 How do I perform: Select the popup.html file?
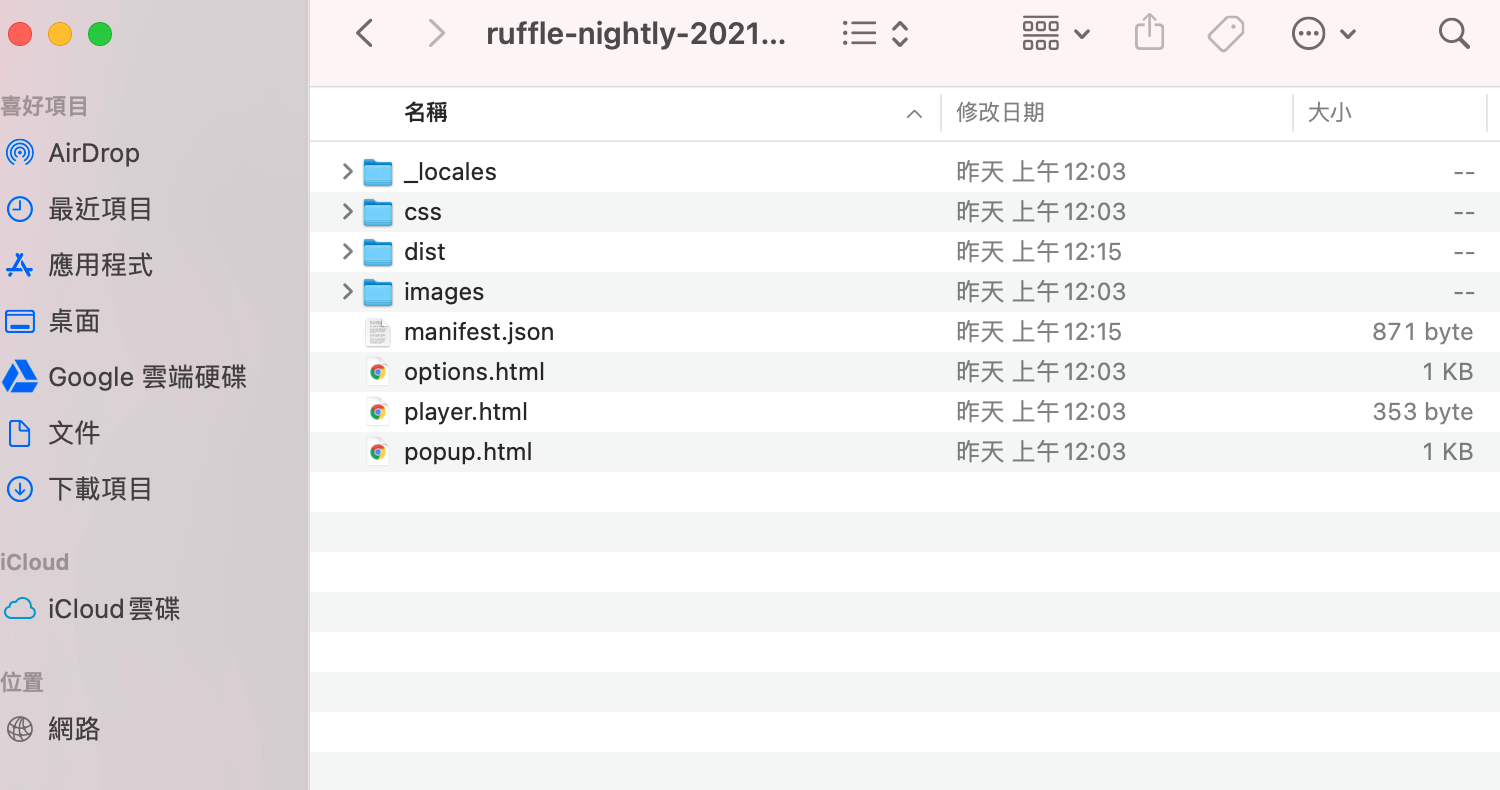pos(468,452)
